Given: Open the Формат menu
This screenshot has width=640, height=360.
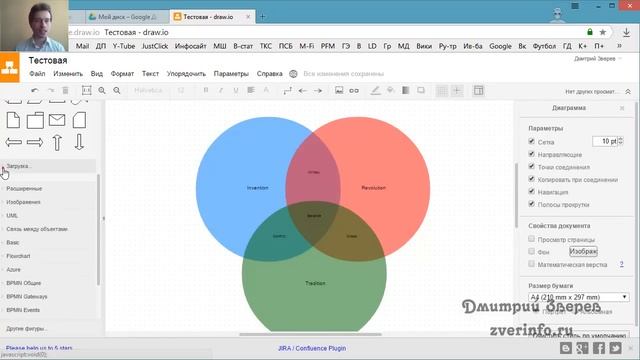Looking at the screenshot, I should pos(122,74).
